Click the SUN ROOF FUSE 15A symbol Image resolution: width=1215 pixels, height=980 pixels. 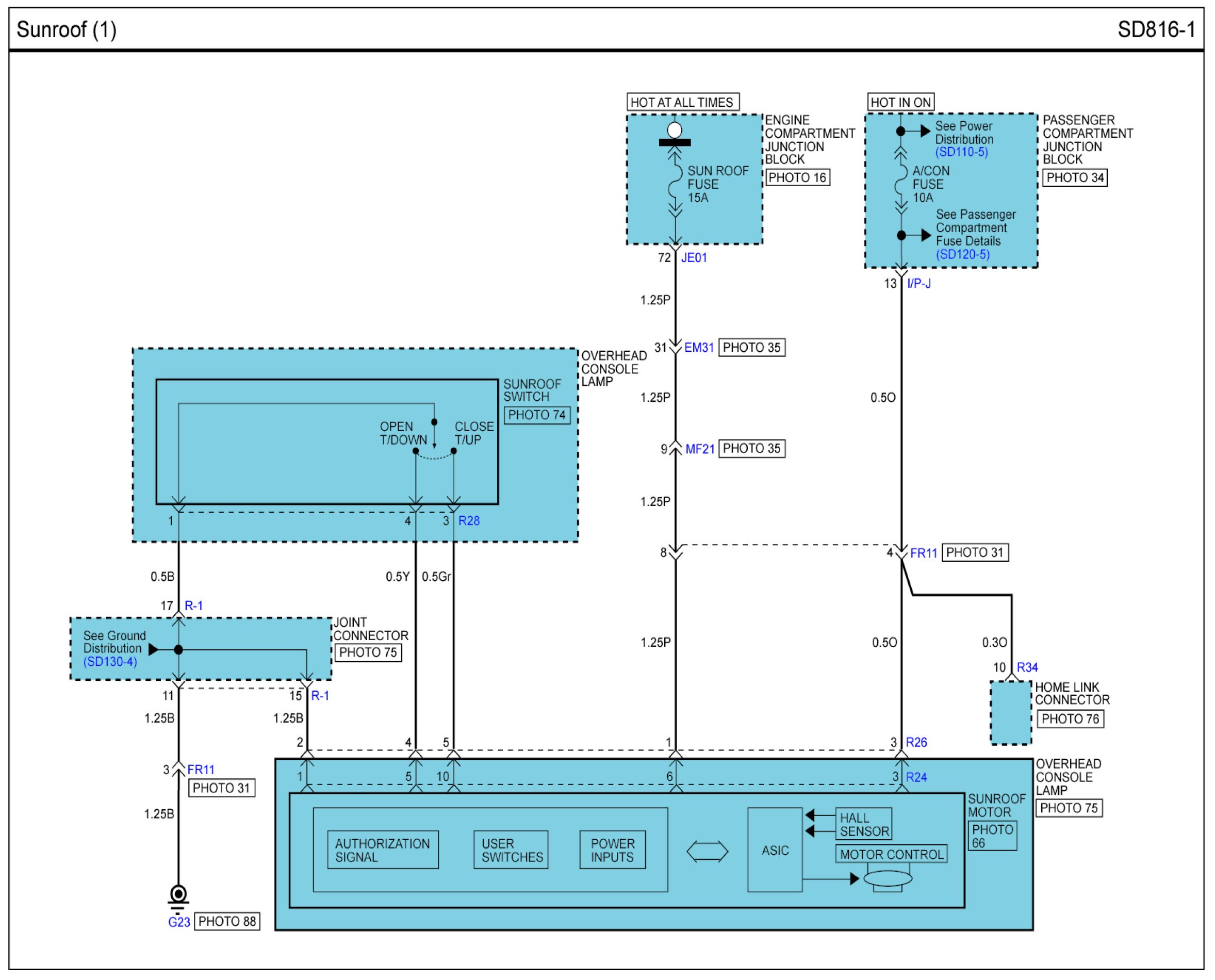(x=675, y=184)
